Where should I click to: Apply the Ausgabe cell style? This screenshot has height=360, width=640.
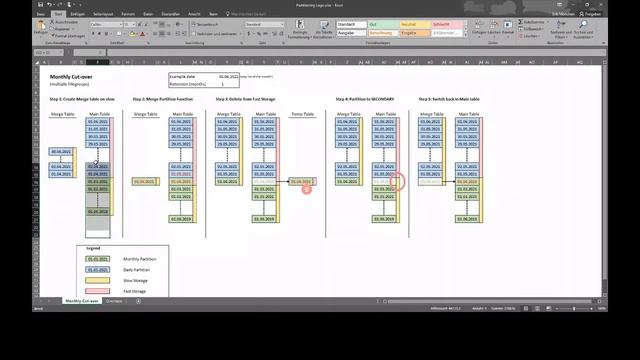coord(351,33)
